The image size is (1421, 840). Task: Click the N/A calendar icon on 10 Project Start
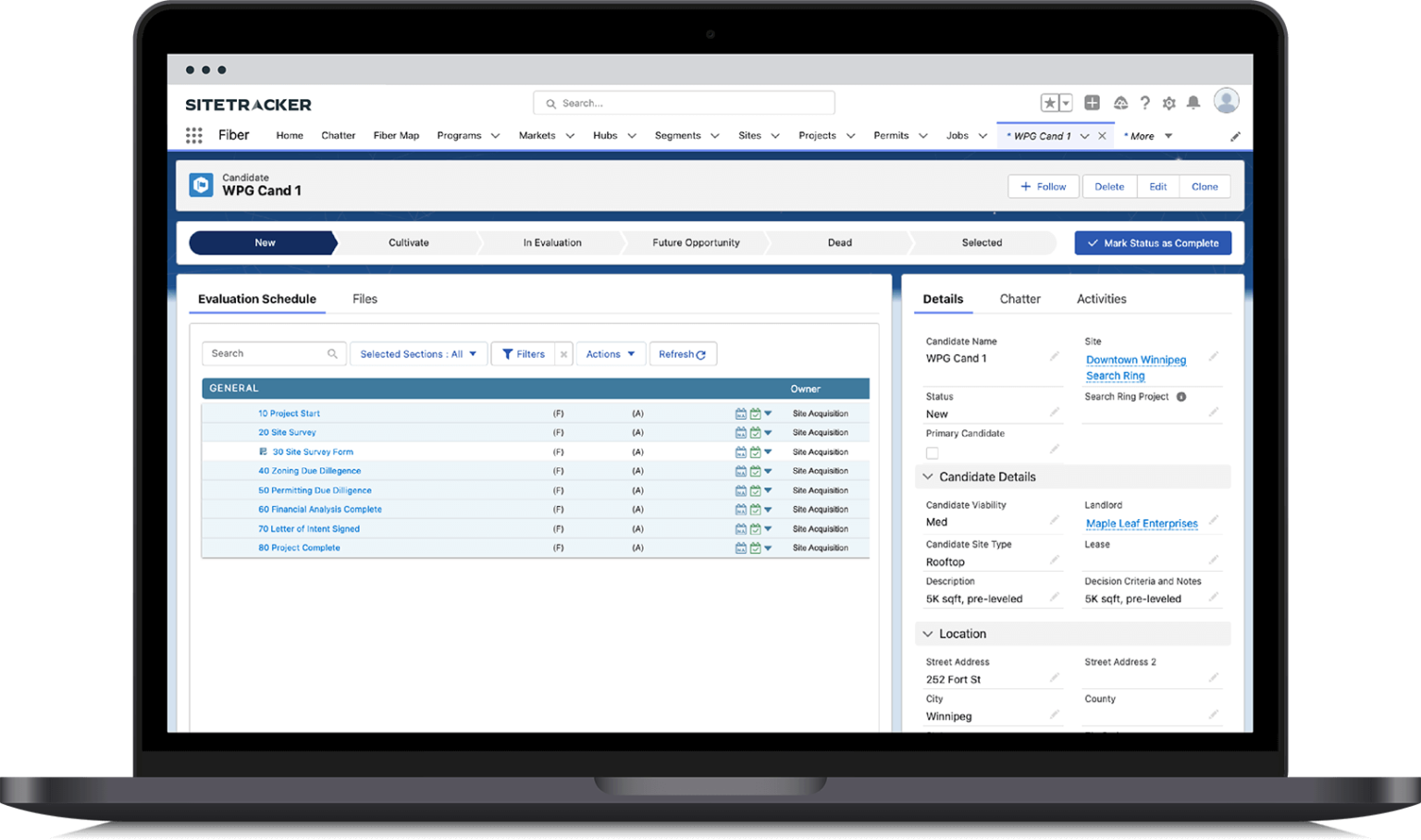point(741,414)
